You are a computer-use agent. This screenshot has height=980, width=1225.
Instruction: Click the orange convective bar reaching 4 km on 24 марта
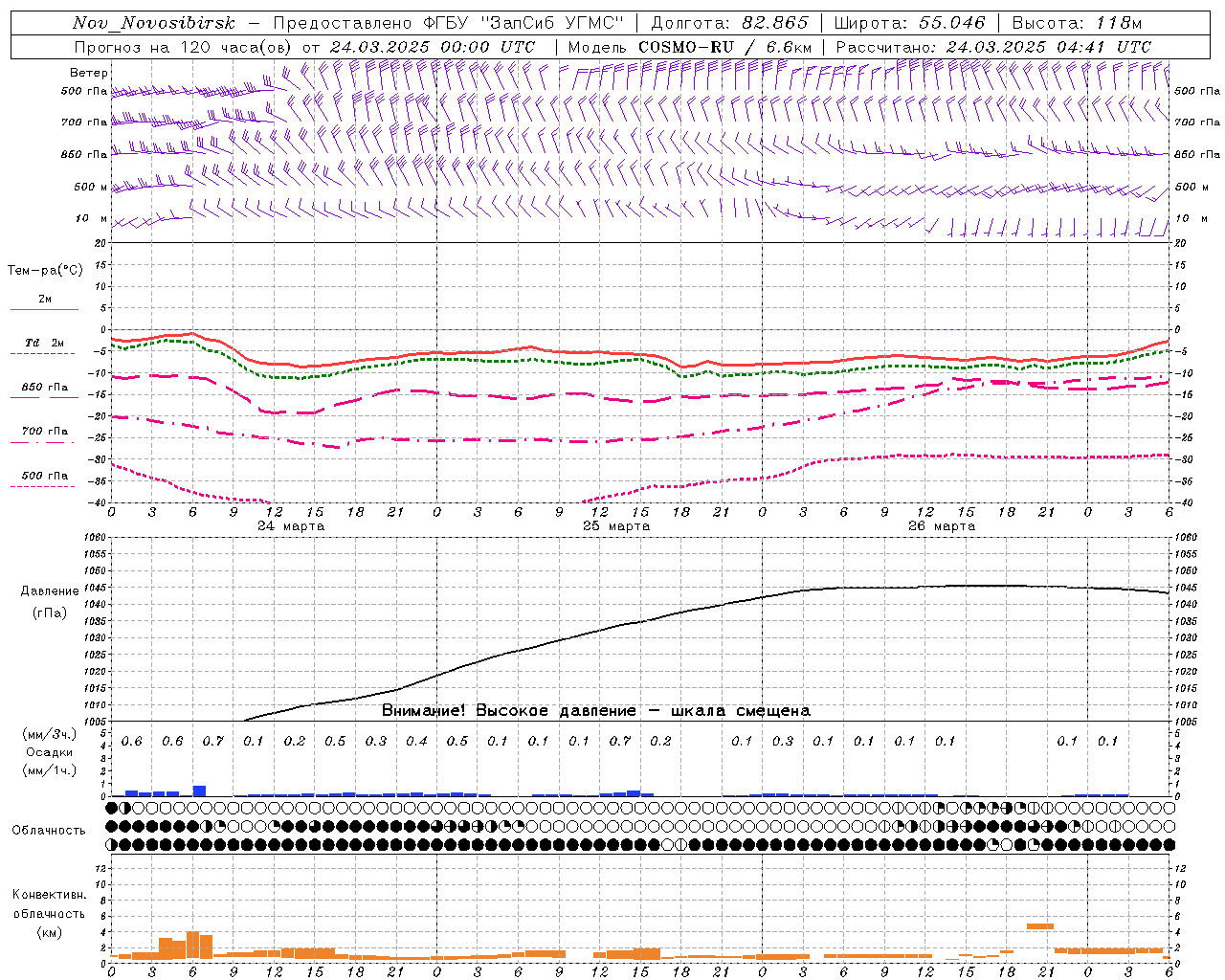(x=192, y=946)
